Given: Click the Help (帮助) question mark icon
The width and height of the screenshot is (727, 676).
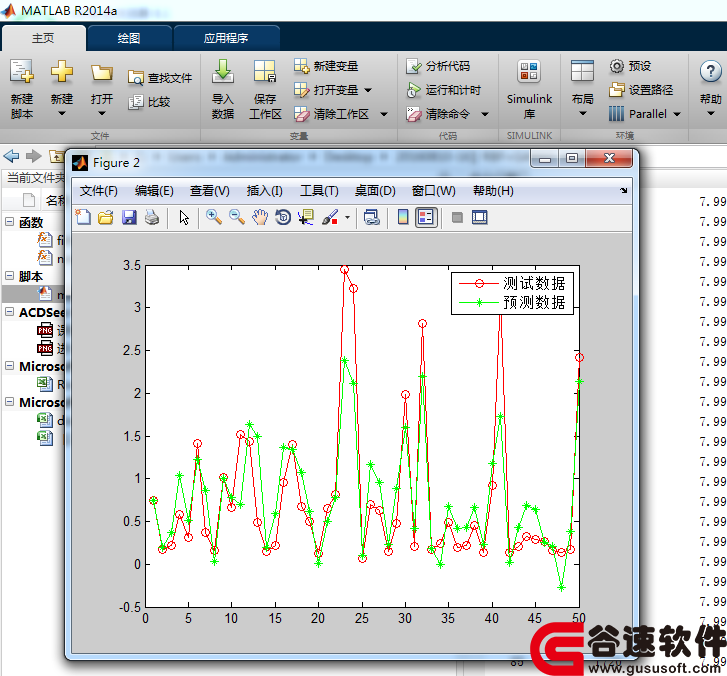Looking at the screenshot, I should click(710, 72).
